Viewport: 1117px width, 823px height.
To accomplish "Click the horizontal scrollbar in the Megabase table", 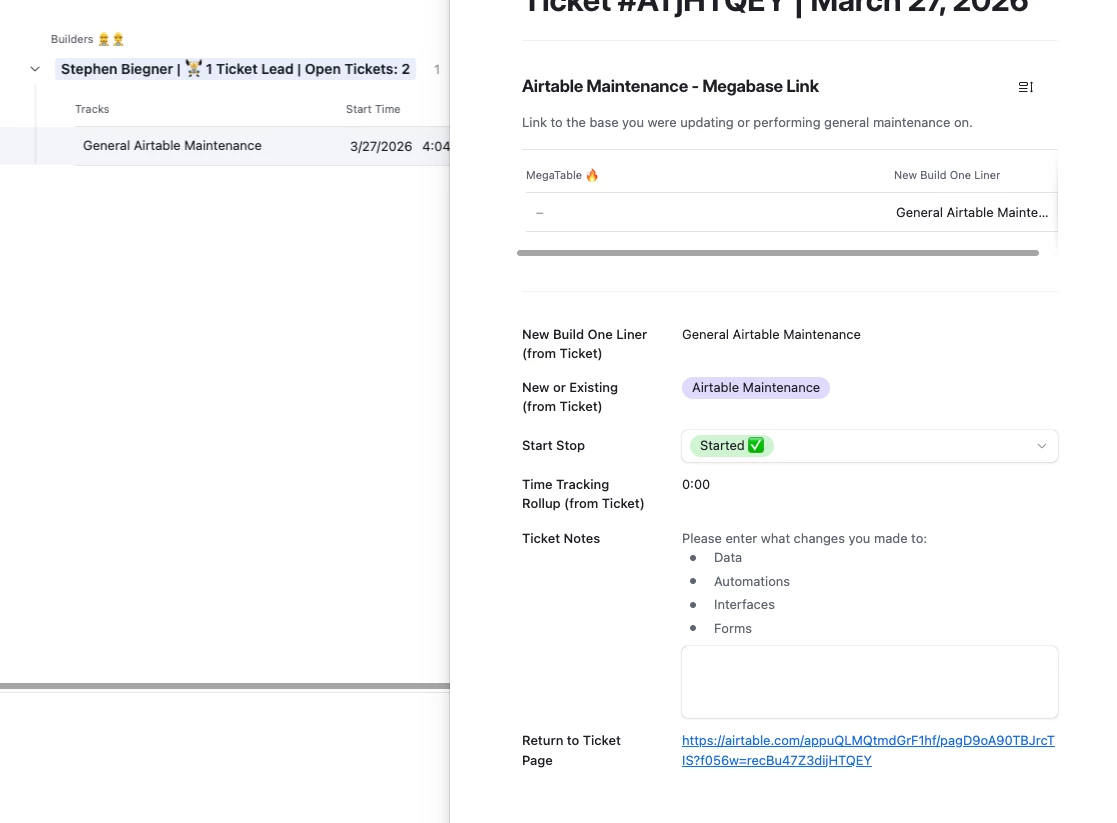I will 778,253.
